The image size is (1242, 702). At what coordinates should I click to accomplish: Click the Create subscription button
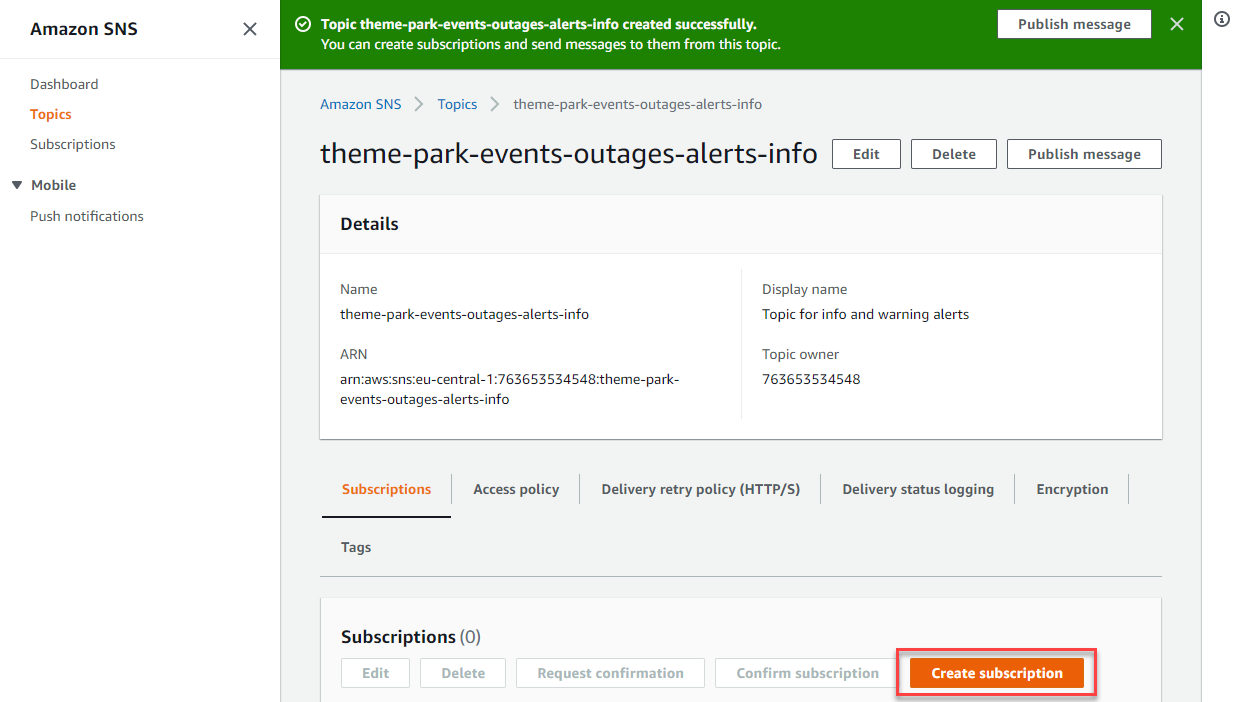click(997, 673)
